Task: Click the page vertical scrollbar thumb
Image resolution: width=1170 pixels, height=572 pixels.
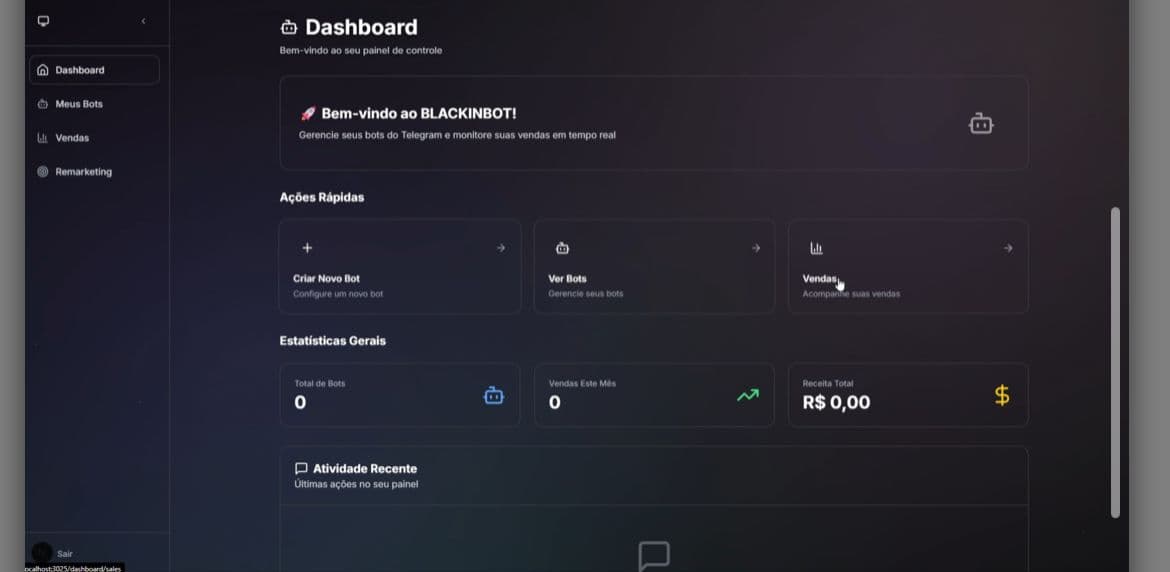Action: [1115, 362]
